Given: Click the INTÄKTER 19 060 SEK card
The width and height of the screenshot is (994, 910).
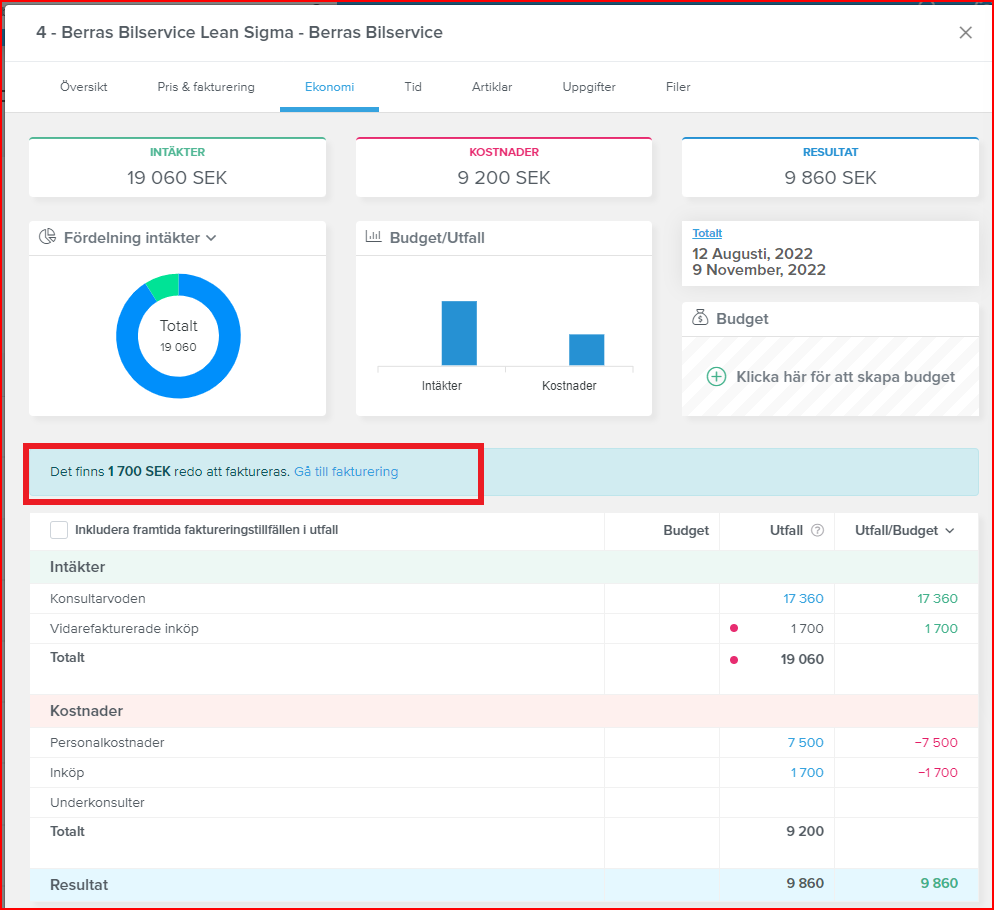Looking at the screenshot, I should click(178, 167).
